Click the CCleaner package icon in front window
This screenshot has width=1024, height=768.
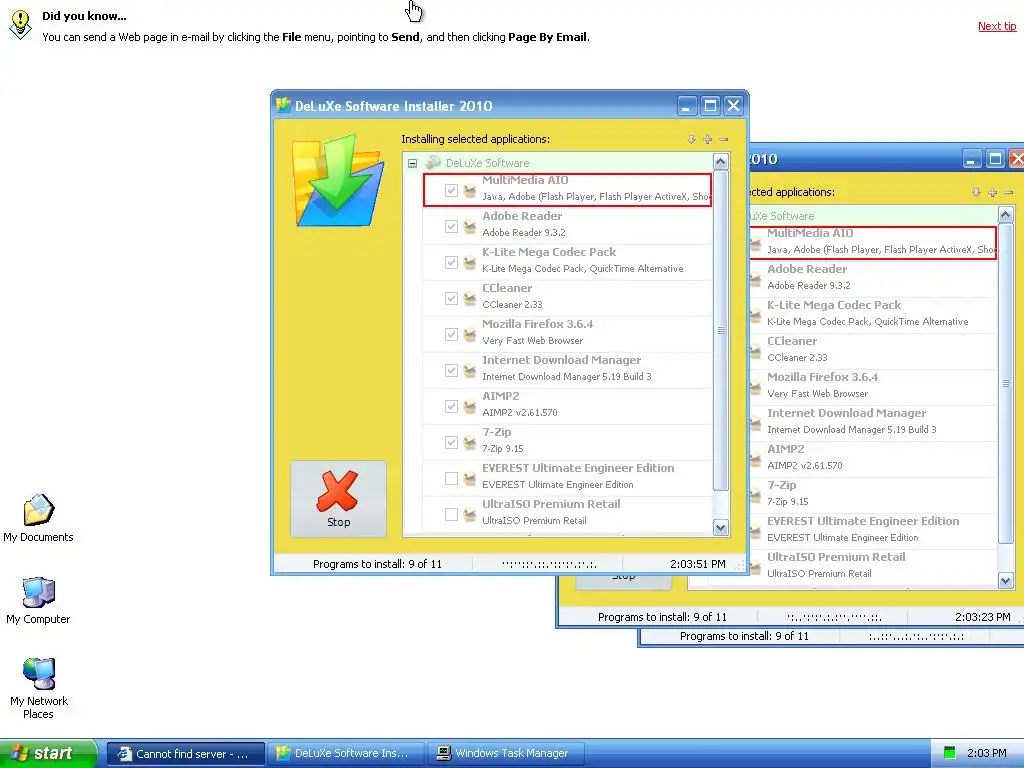(470, 298)
